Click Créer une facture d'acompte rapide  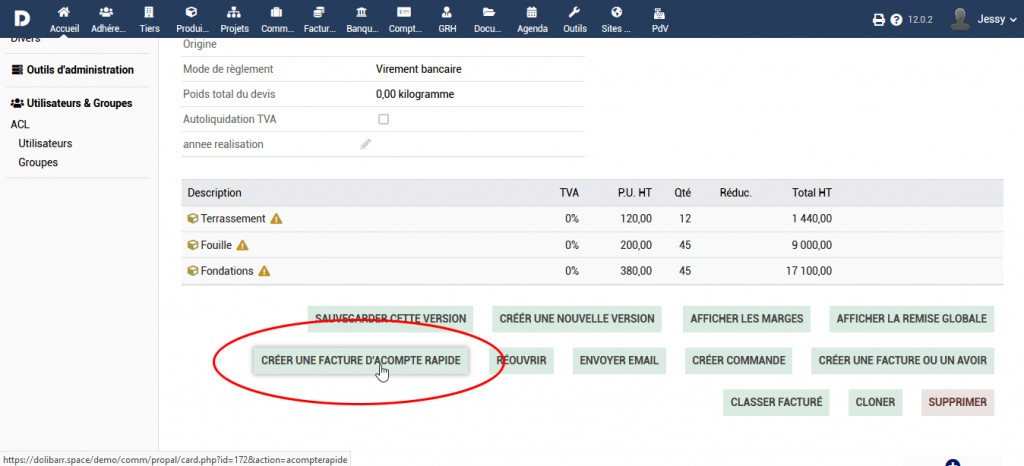[360, 360]
